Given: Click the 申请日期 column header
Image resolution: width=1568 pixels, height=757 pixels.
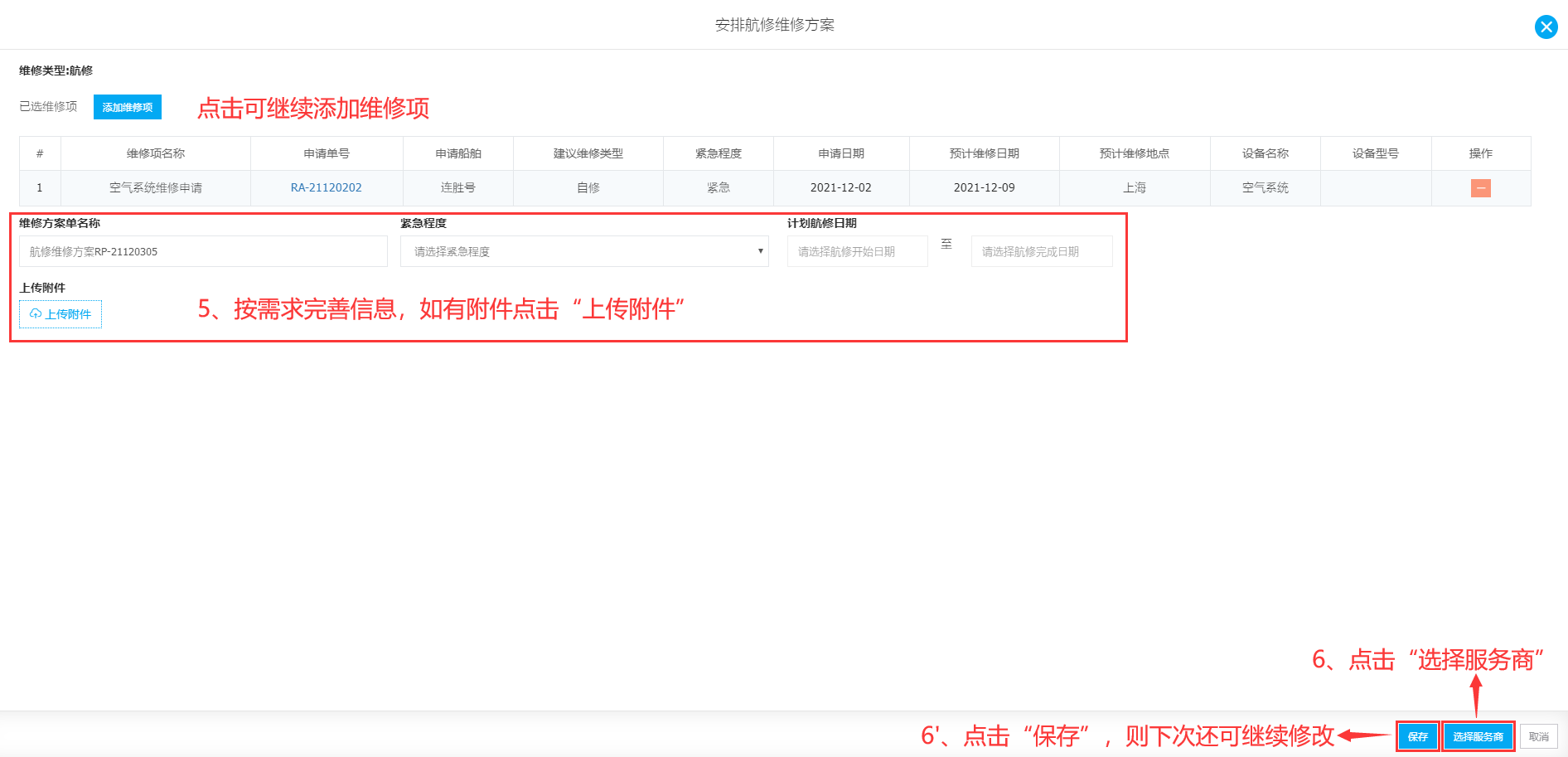Looking at the screenshot, I should point(841,153).
